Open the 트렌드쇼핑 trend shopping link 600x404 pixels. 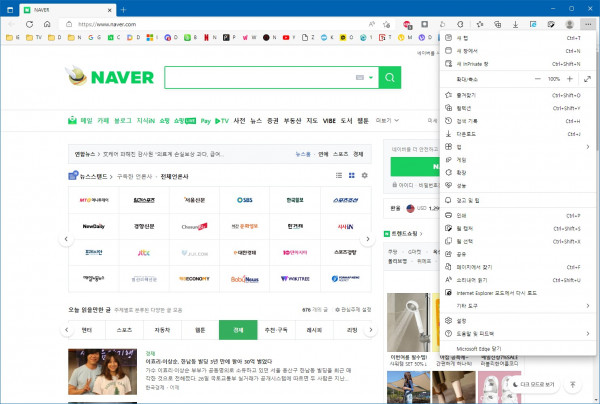pyautogui.click(x=403, y=233)
